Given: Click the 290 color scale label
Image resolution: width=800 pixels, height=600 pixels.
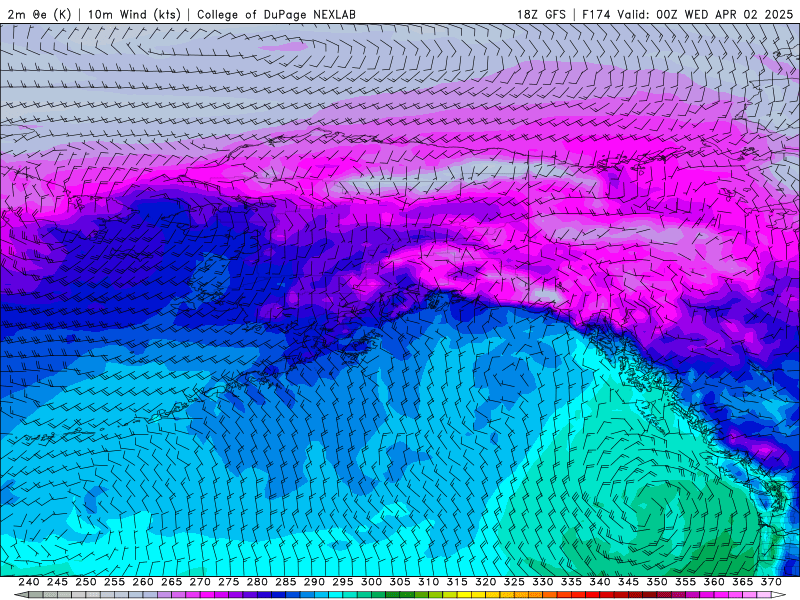Looking at the screenshot, I should [314, 582].
